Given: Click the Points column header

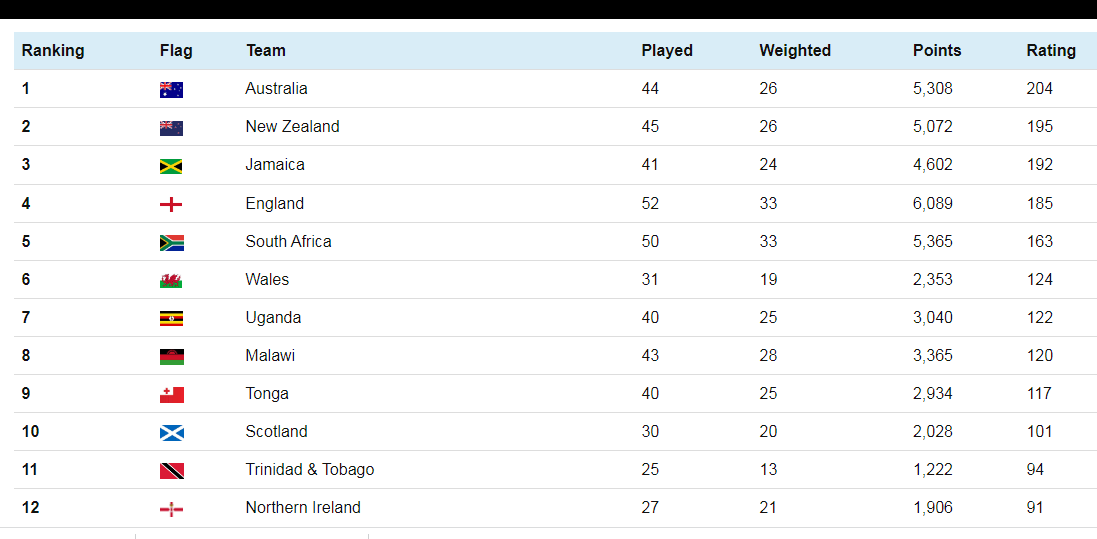Looking at the screenshot, I should point(937,50).
